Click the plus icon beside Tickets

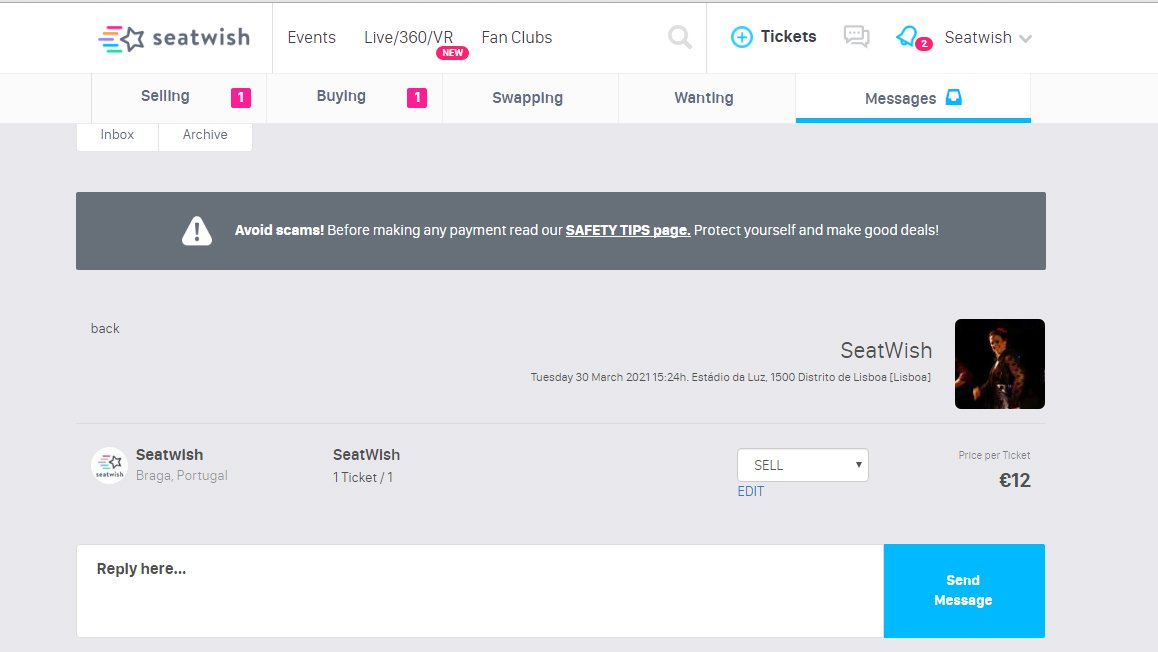[x=741, y=37]
